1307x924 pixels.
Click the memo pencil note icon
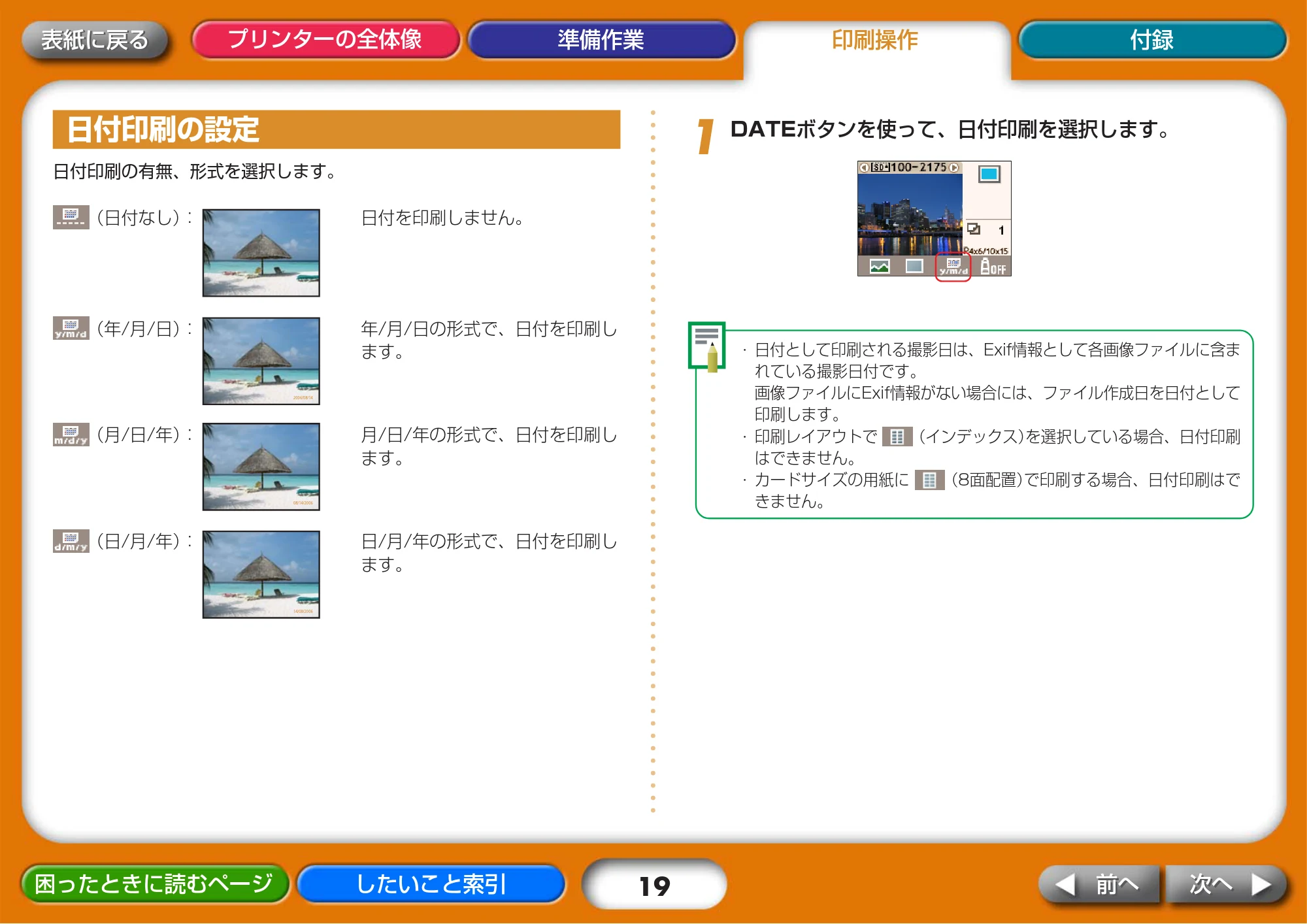tap(706, 346)
